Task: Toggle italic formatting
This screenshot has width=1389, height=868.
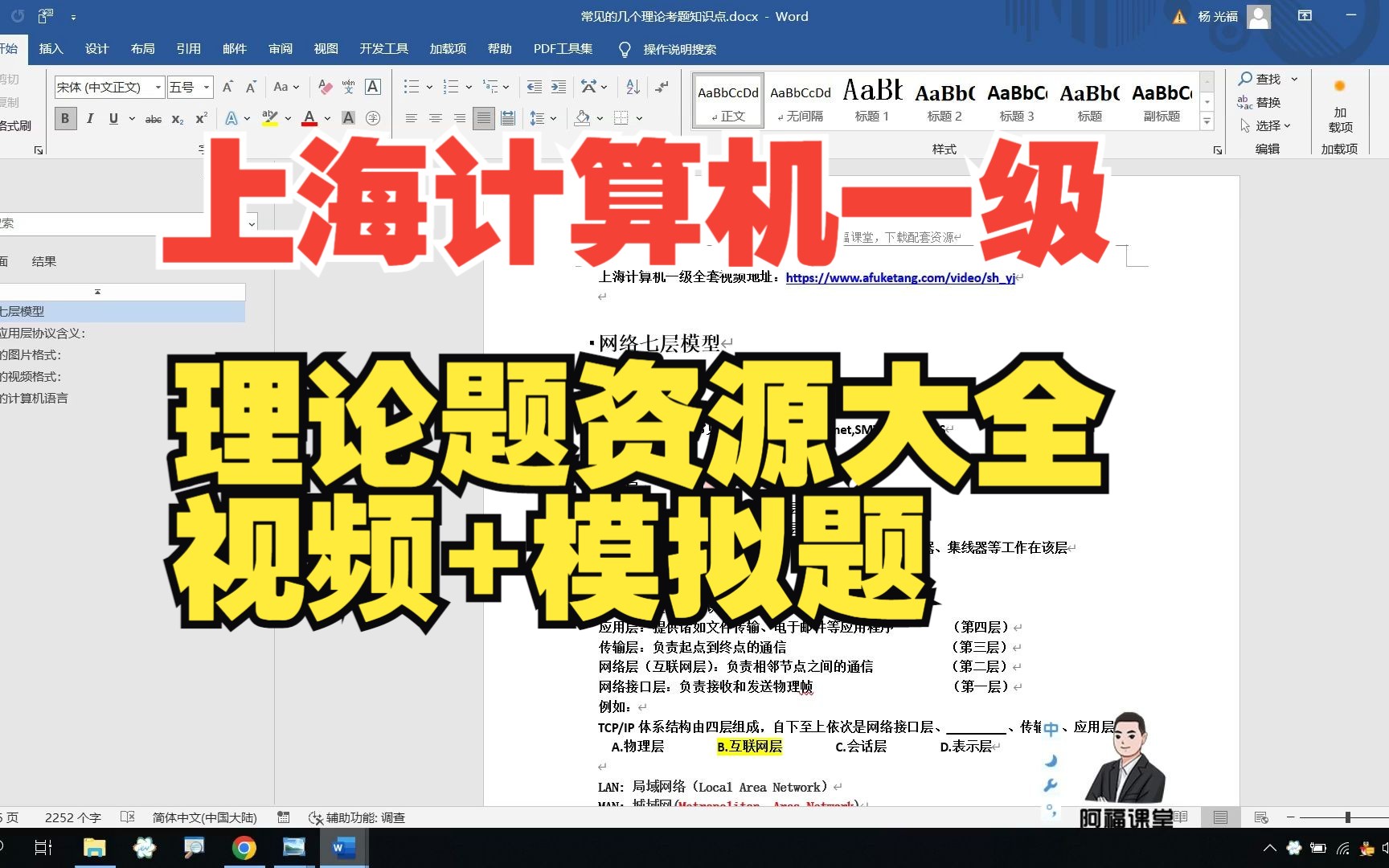Action: click(x=90, y=118)
